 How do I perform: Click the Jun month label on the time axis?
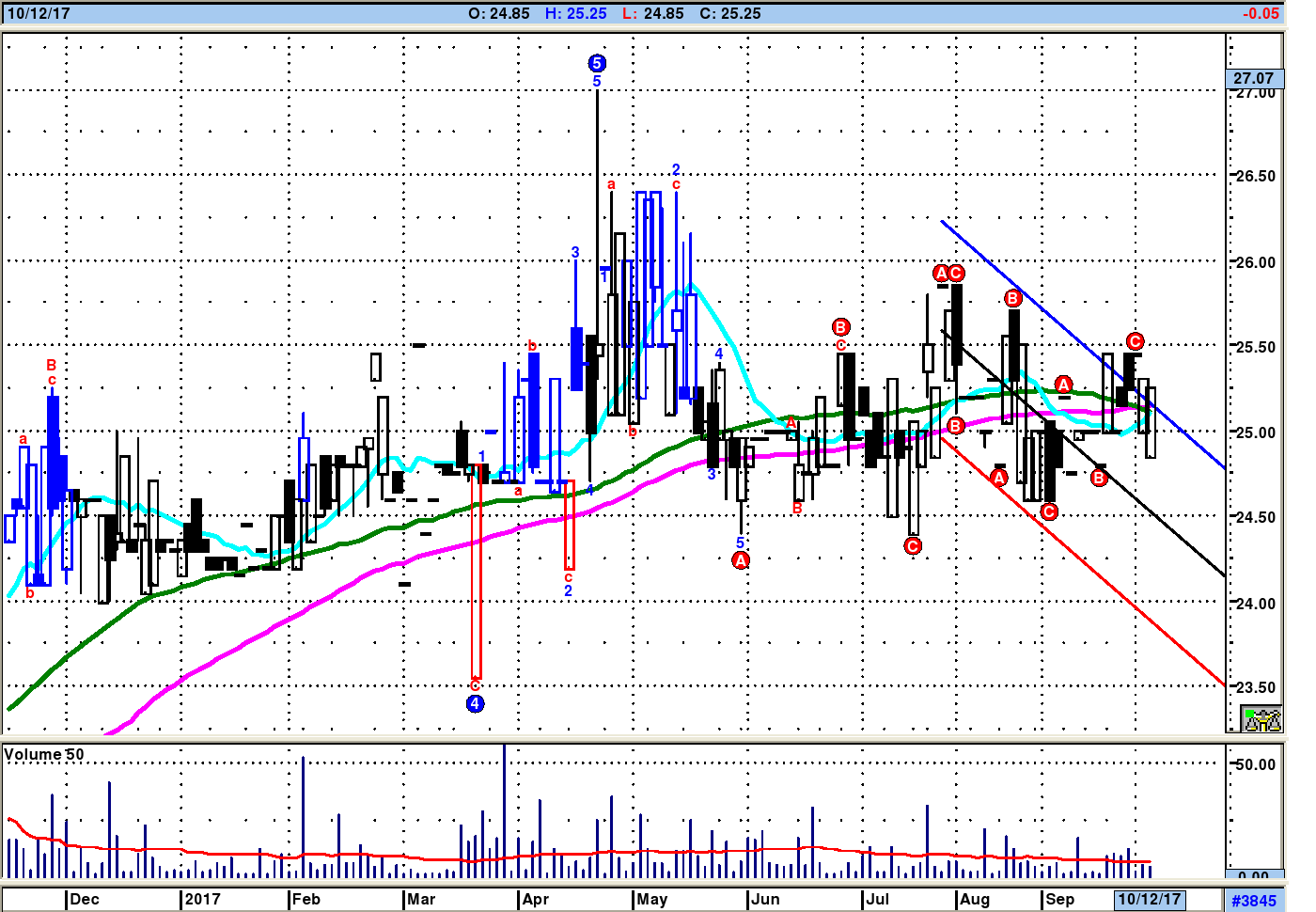pyautogui.click(x=765, y=899)
